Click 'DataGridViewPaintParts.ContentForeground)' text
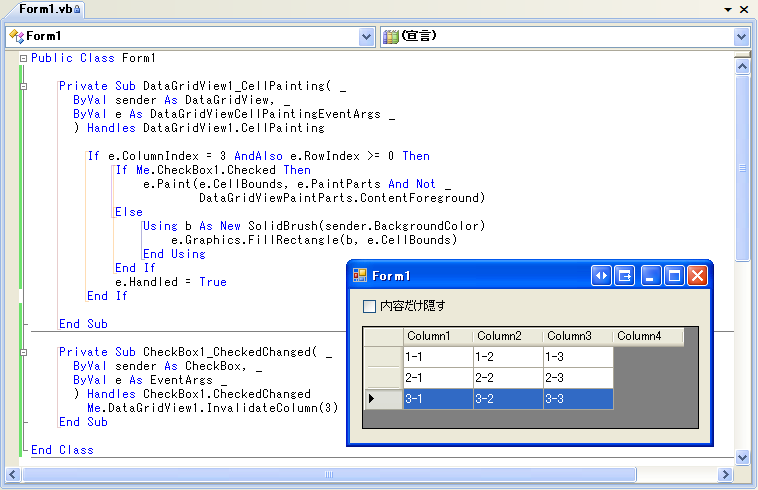 [342, 198]
